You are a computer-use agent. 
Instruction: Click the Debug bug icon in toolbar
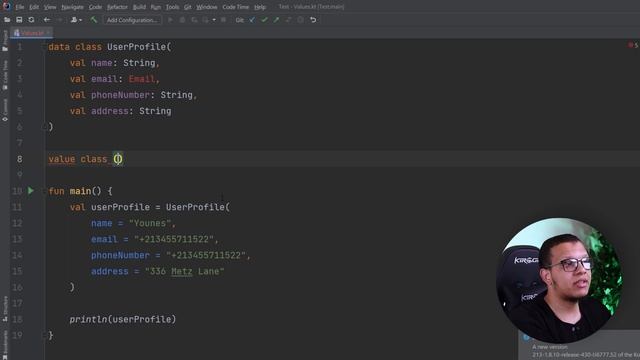tap(182, 20)
